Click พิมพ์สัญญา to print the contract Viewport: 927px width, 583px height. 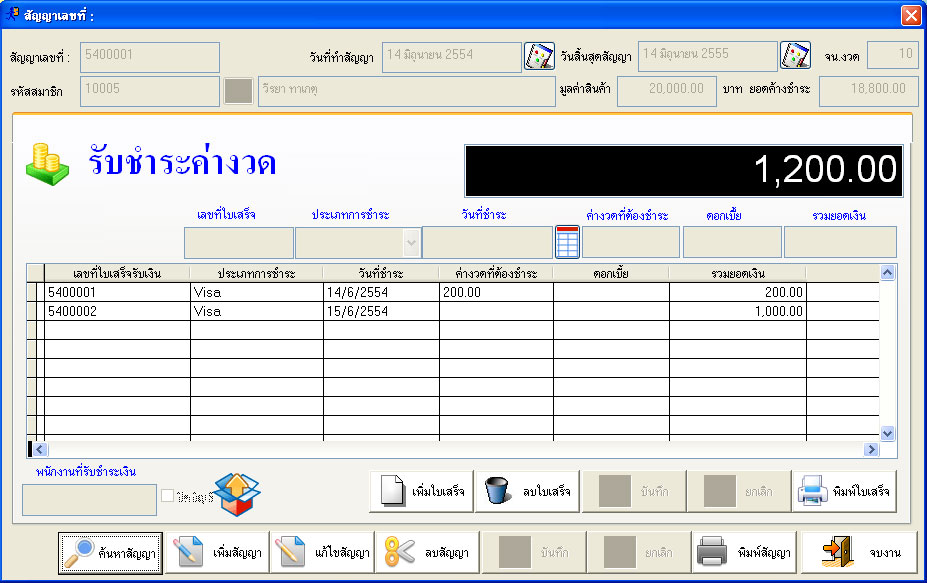point(745,553)
